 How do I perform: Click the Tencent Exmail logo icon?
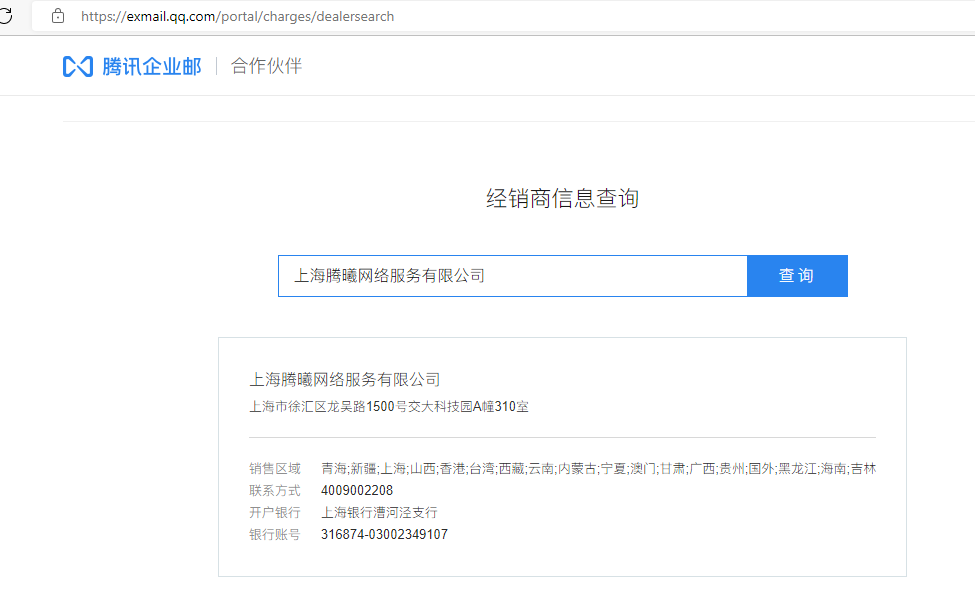tap(78, 67)
